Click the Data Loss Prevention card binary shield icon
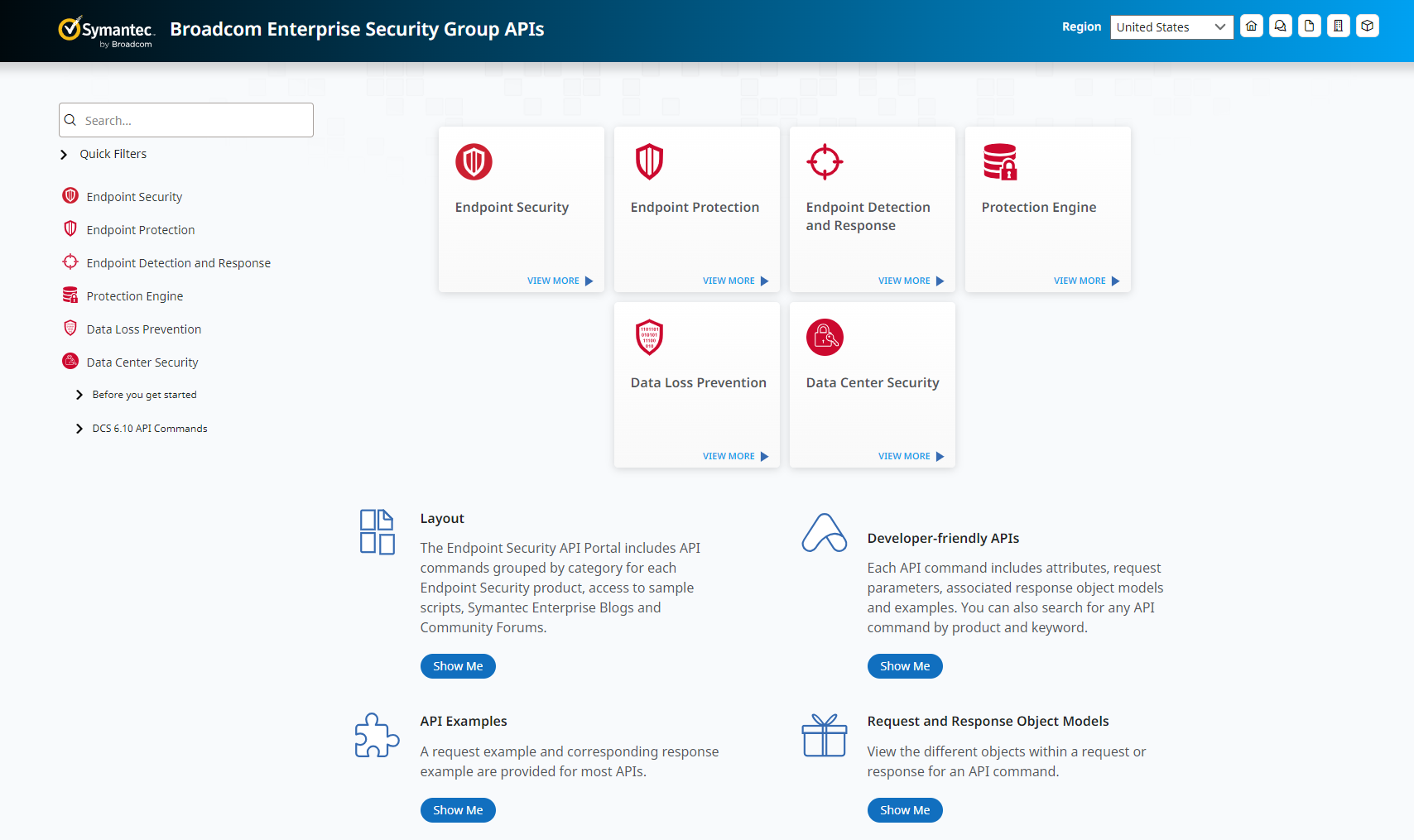Image resolution: width=1414 pixels, height=840 pixels. click(649, 337)
